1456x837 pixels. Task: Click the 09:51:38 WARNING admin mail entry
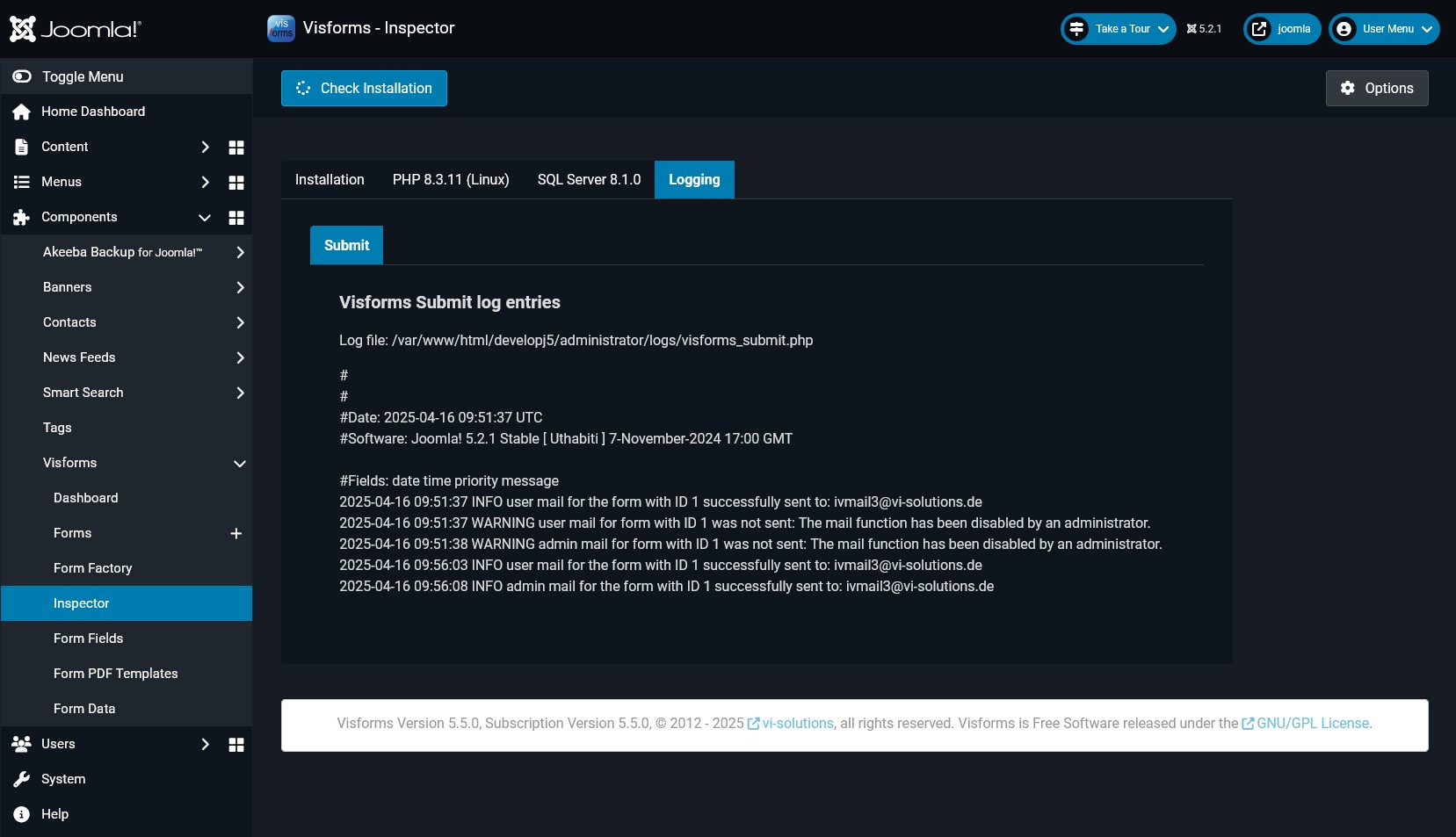750,544
